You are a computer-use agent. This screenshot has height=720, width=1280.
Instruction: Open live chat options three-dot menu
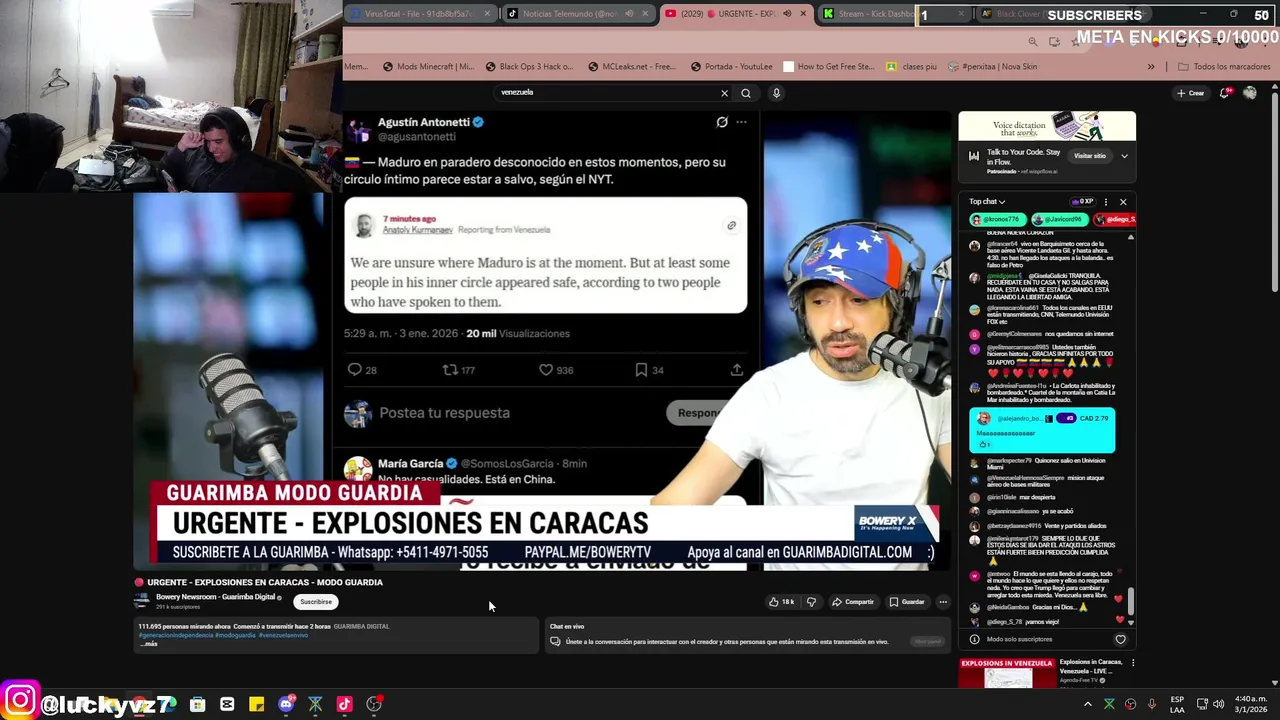(x=1105, y=202)
